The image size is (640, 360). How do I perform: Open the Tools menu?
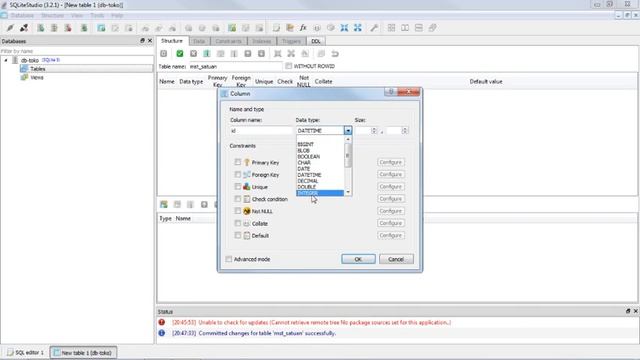point(97,16)
